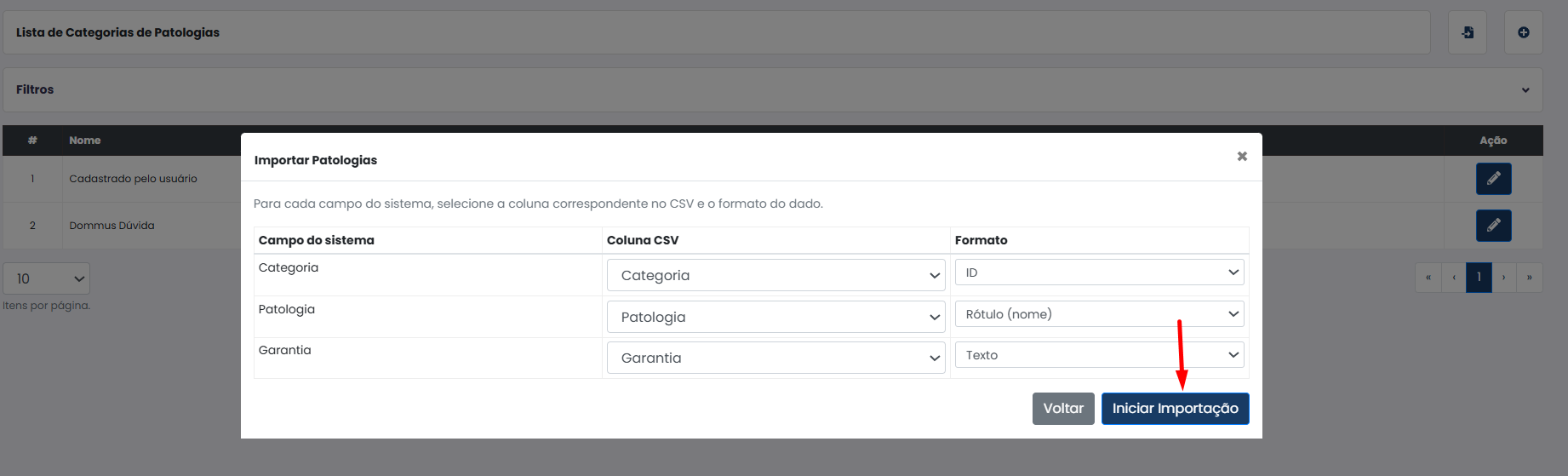Click the 'Lista de Categorias de Patologias' heading
Image resolution: width=1568 pixels, height=476 pixels.
(117, 32)
